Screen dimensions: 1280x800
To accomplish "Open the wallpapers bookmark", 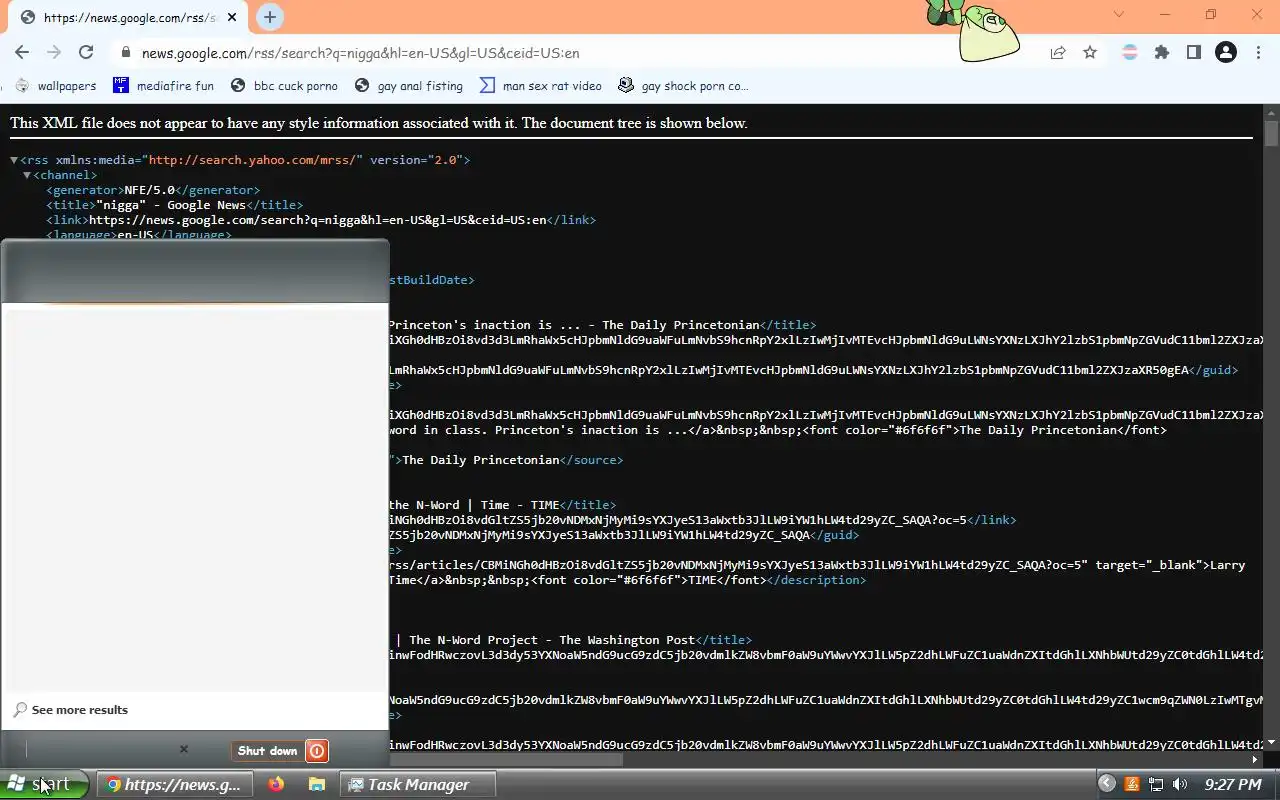I will point(56,86).
